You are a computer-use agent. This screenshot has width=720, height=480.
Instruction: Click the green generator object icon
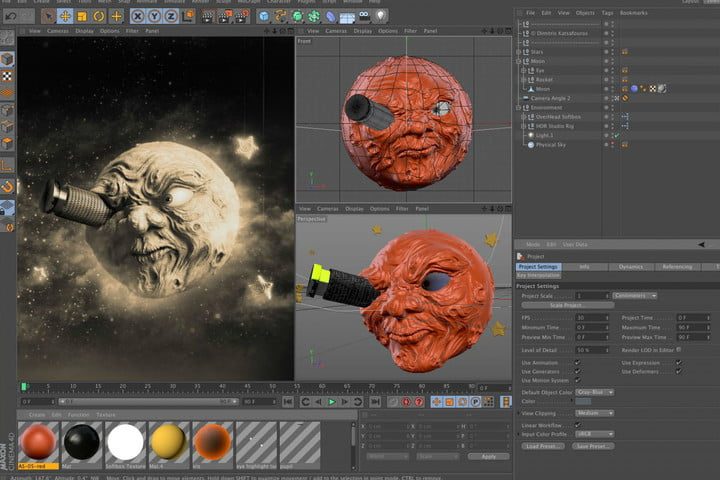tap(298, 17)
